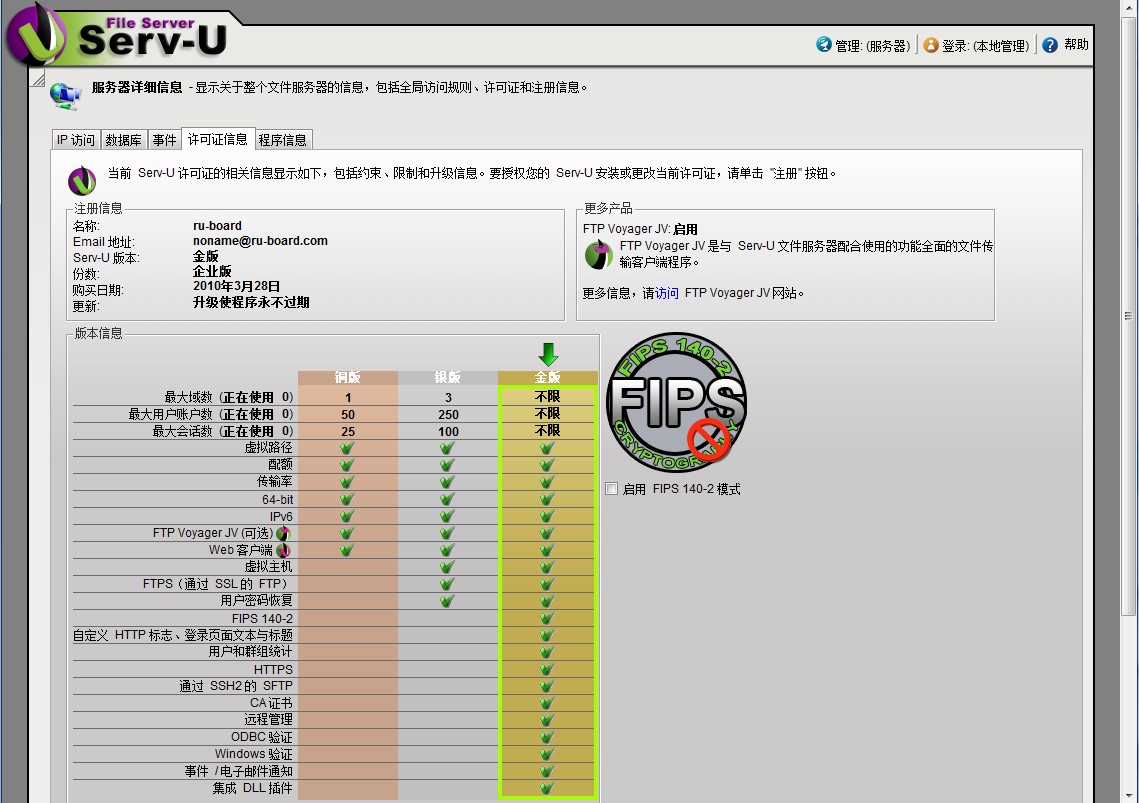1139x803 pixels.
Task: Enable the FIPS 140-2 模式 checkbox
Action: 612,488
